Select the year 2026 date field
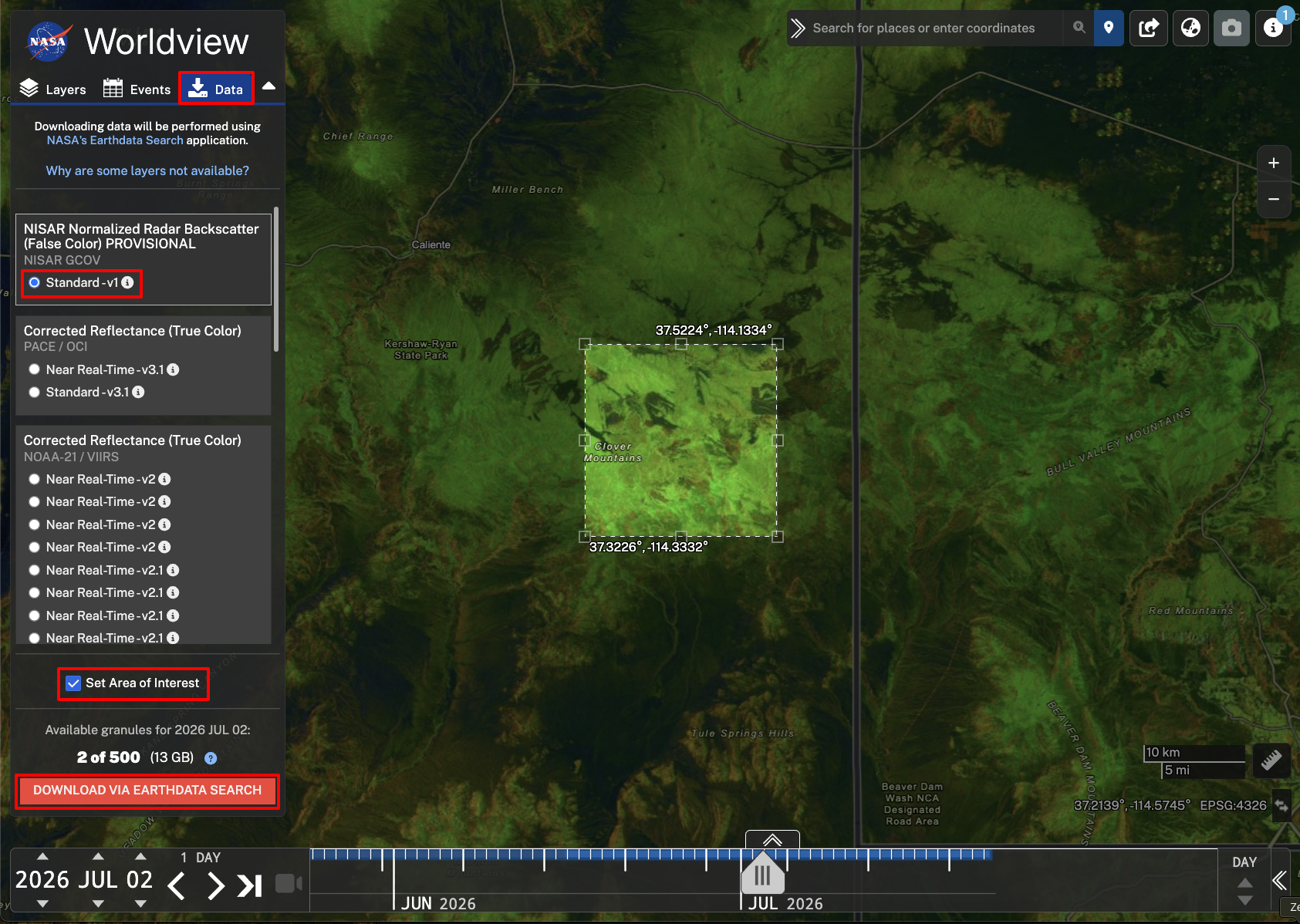The height and width of the screenshot is (924, 1300). 42,880
